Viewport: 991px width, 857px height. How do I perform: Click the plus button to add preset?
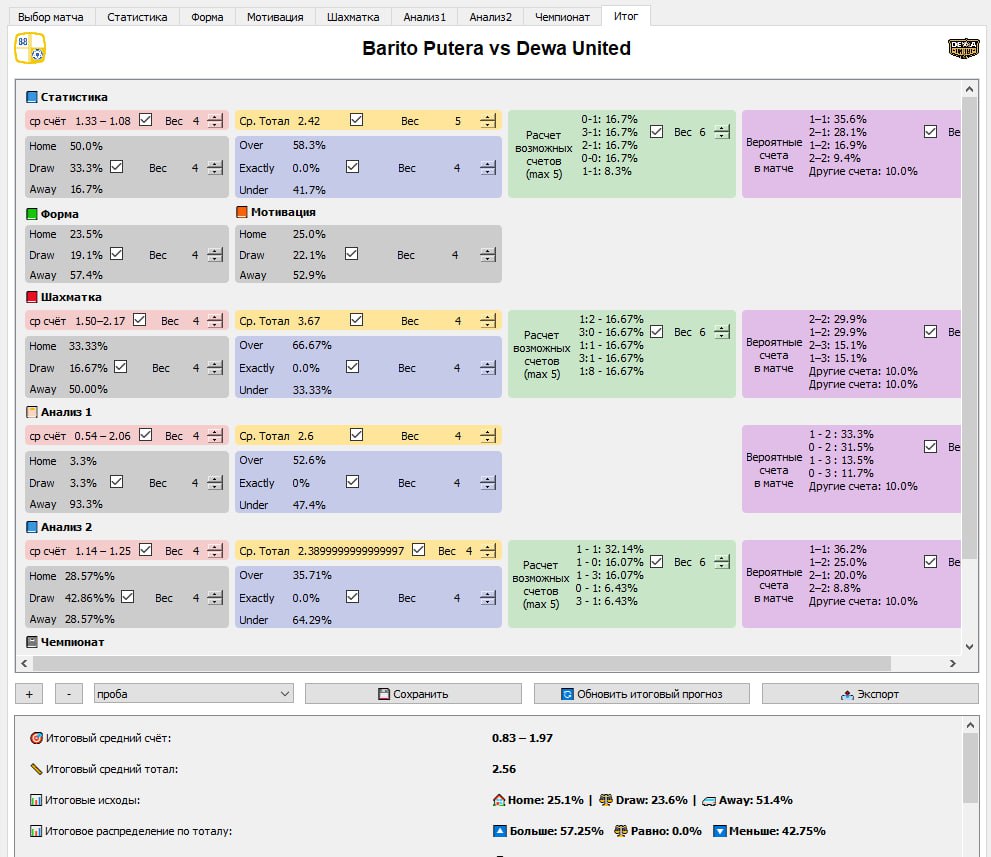pyautogui.click(x=29, y=693)
